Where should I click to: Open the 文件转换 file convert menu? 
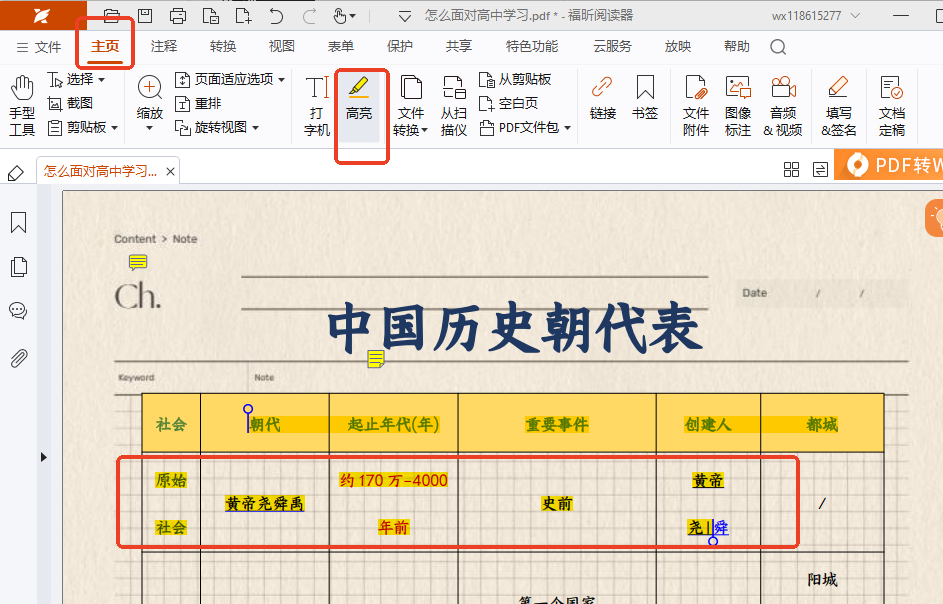(411, 106)
